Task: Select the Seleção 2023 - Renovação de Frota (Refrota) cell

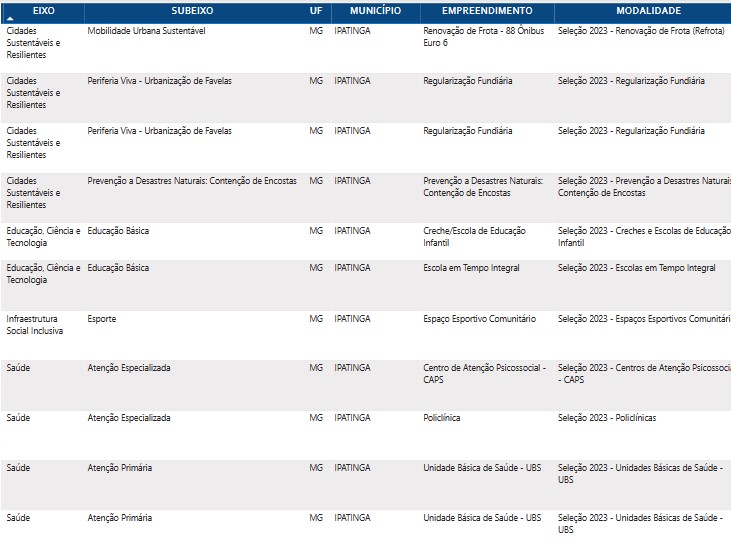Action: (x=640, y=31)
